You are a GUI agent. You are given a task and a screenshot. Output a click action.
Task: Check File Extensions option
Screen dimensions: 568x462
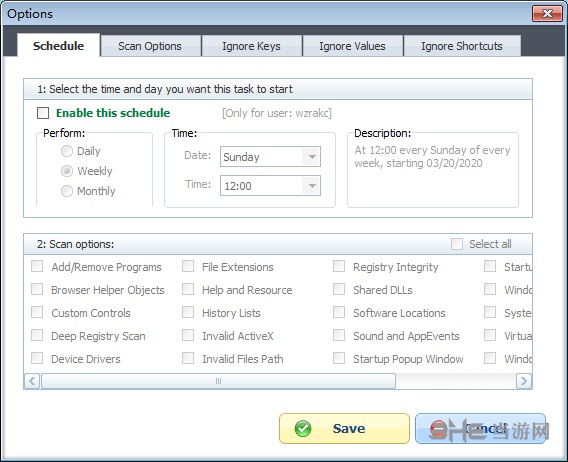pyautogui.click(x=188, y=266)
